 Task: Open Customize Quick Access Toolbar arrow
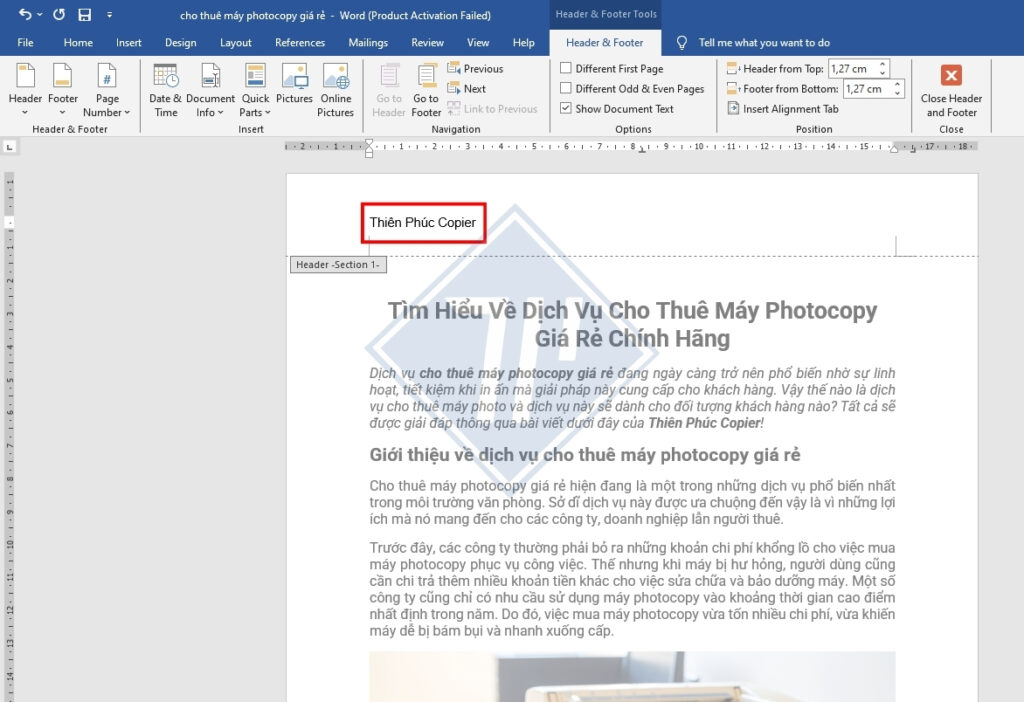109,14
